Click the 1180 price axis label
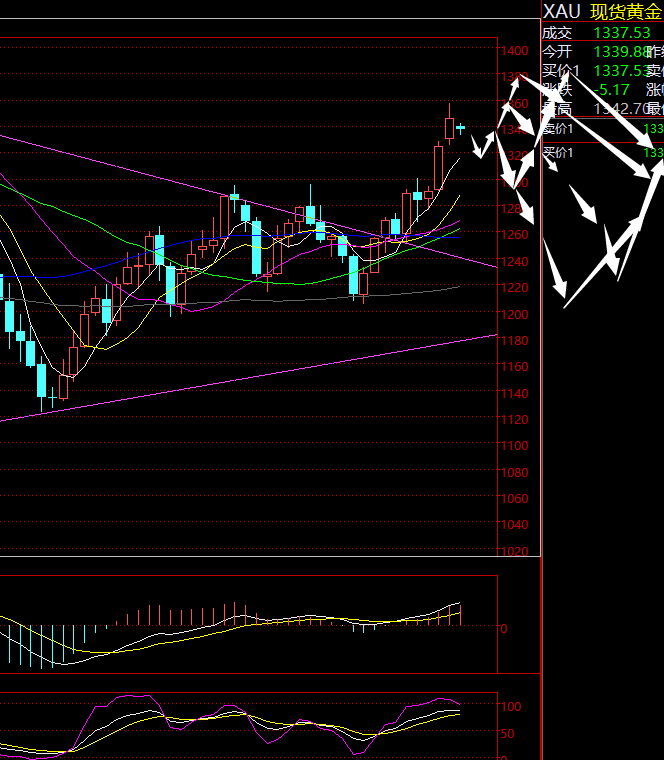The width and height of the screenshot is (664, 760). [x=514, y=340]
